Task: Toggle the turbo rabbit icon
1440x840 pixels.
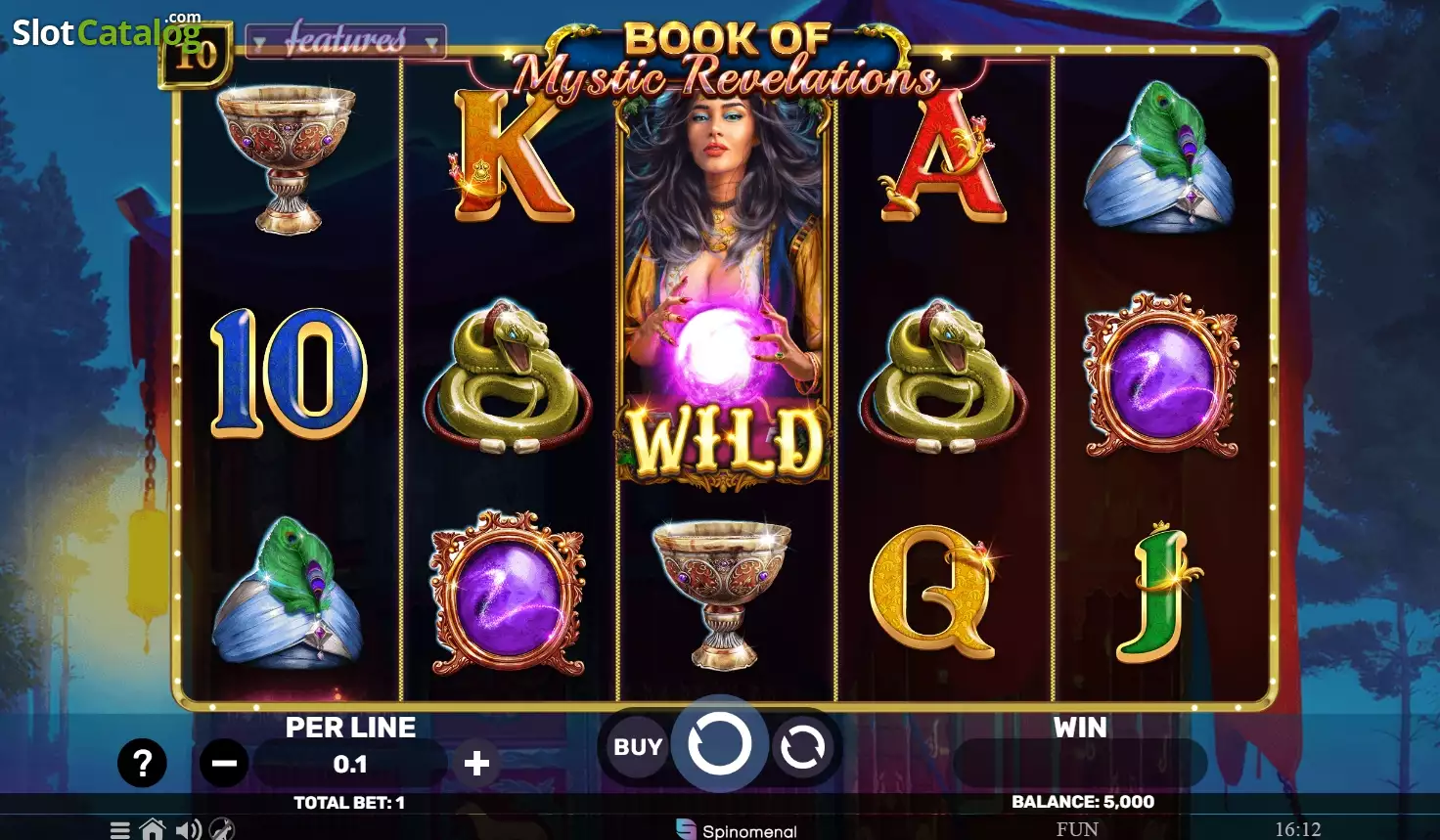Action: (x=222, y=829)
